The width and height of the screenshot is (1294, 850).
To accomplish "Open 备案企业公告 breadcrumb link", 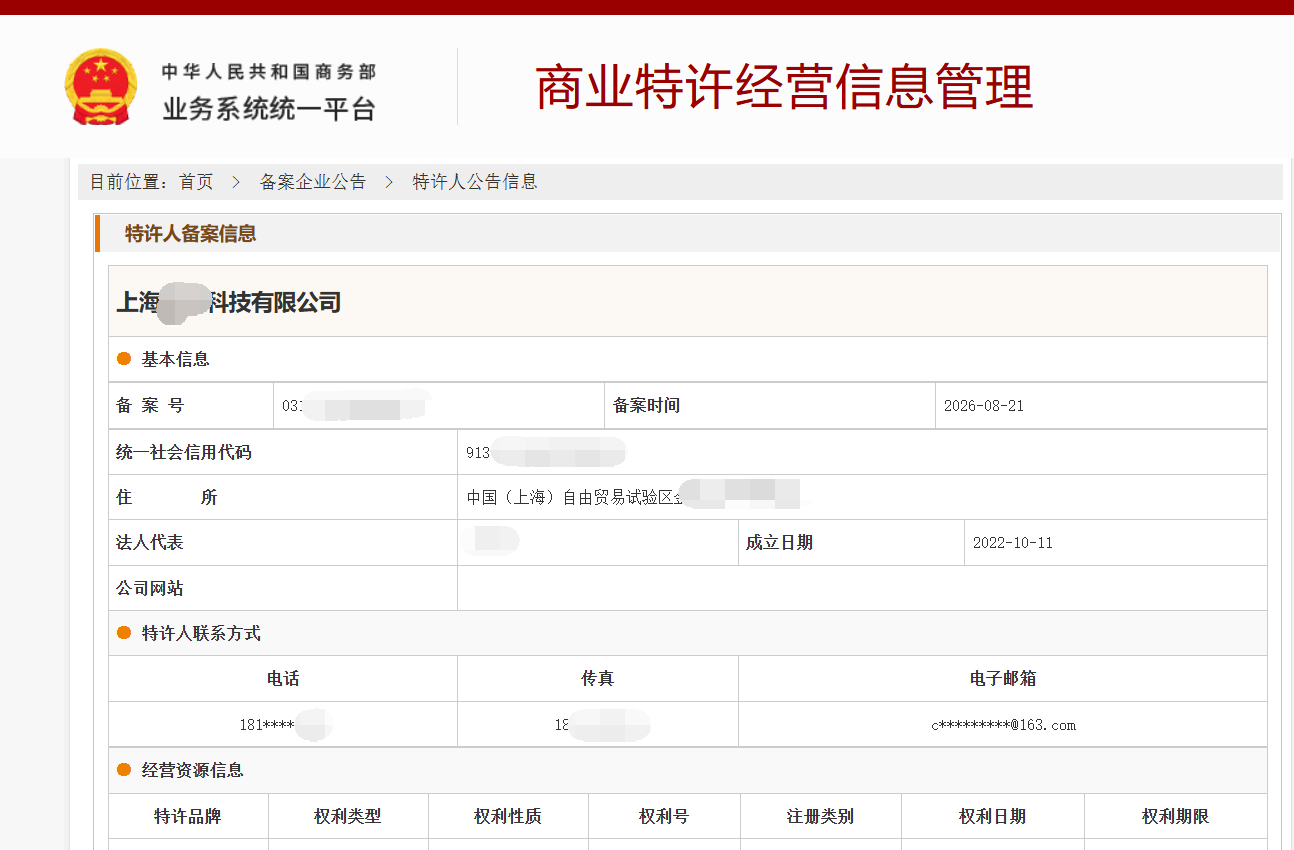I will click(313, 182).
